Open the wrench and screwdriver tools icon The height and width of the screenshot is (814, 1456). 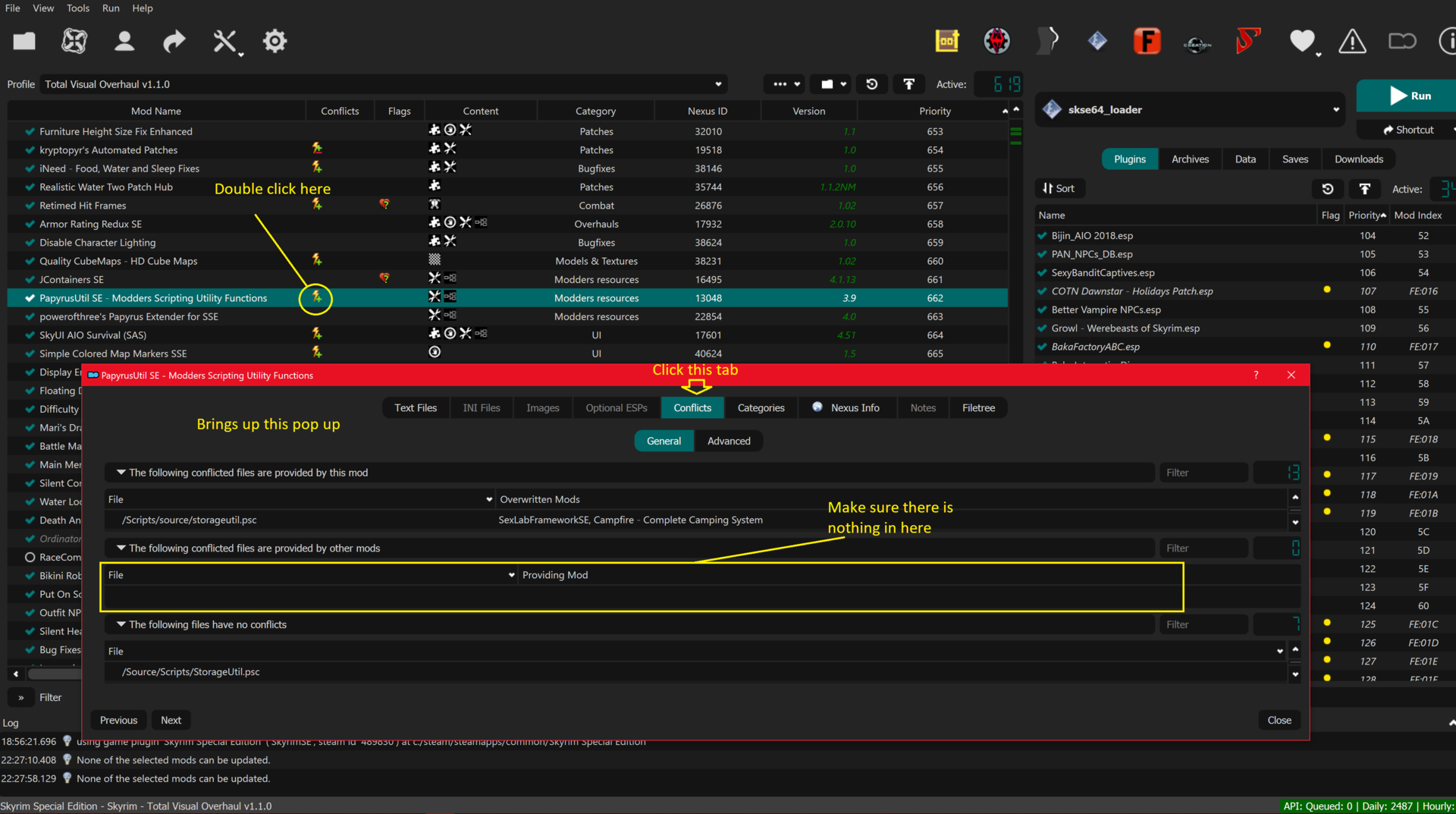(225, 42)
